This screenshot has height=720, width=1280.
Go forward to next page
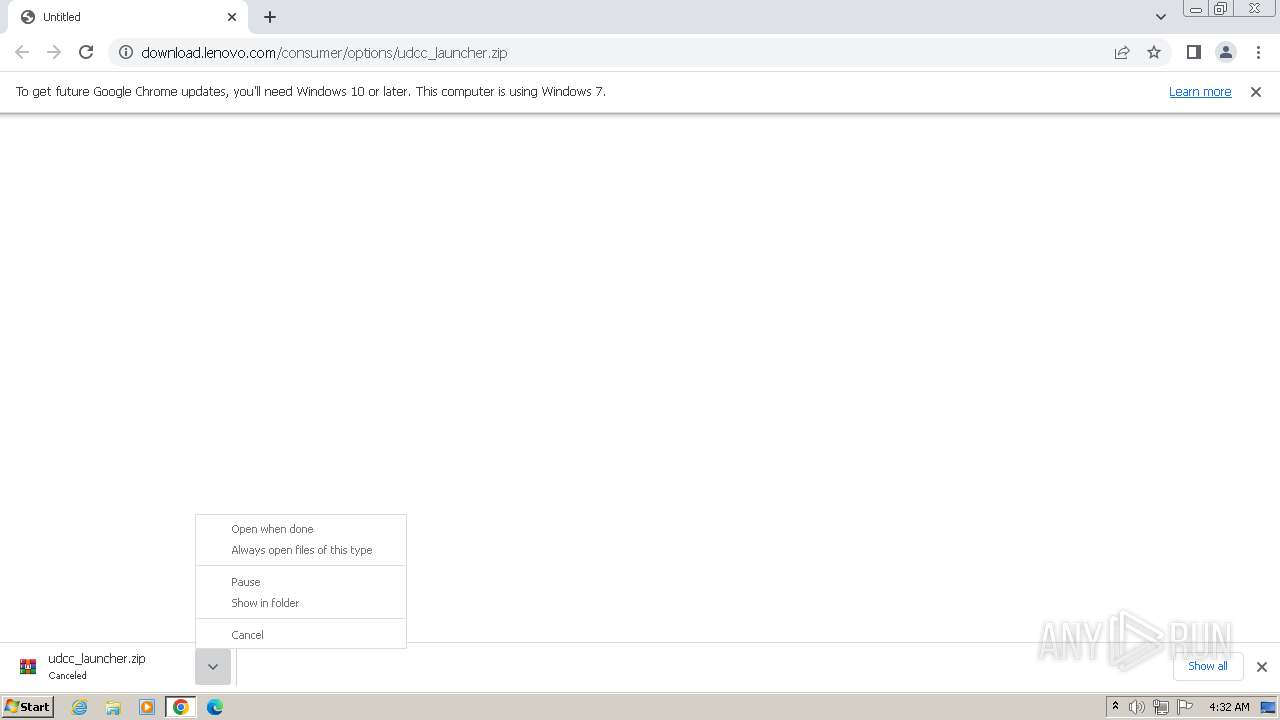pyautogui.click(x=54, y=52)
